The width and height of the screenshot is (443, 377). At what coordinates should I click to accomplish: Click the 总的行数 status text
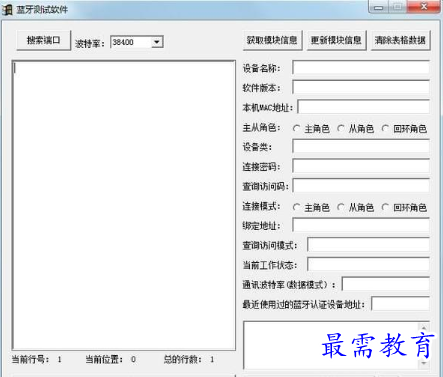[x=189, y=360]
